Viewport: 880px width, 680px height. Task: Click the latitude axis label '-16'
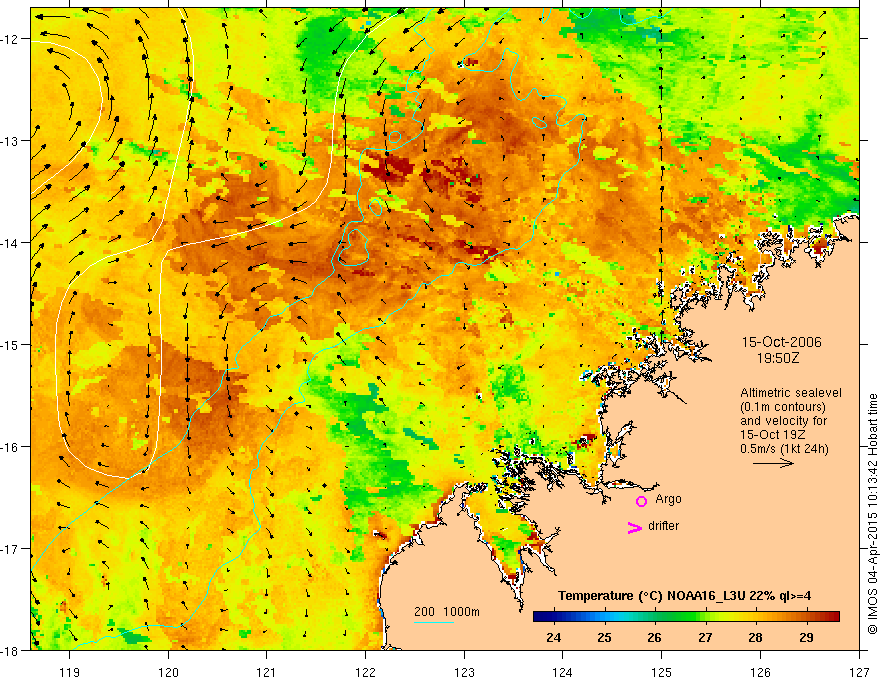(10, 447)
